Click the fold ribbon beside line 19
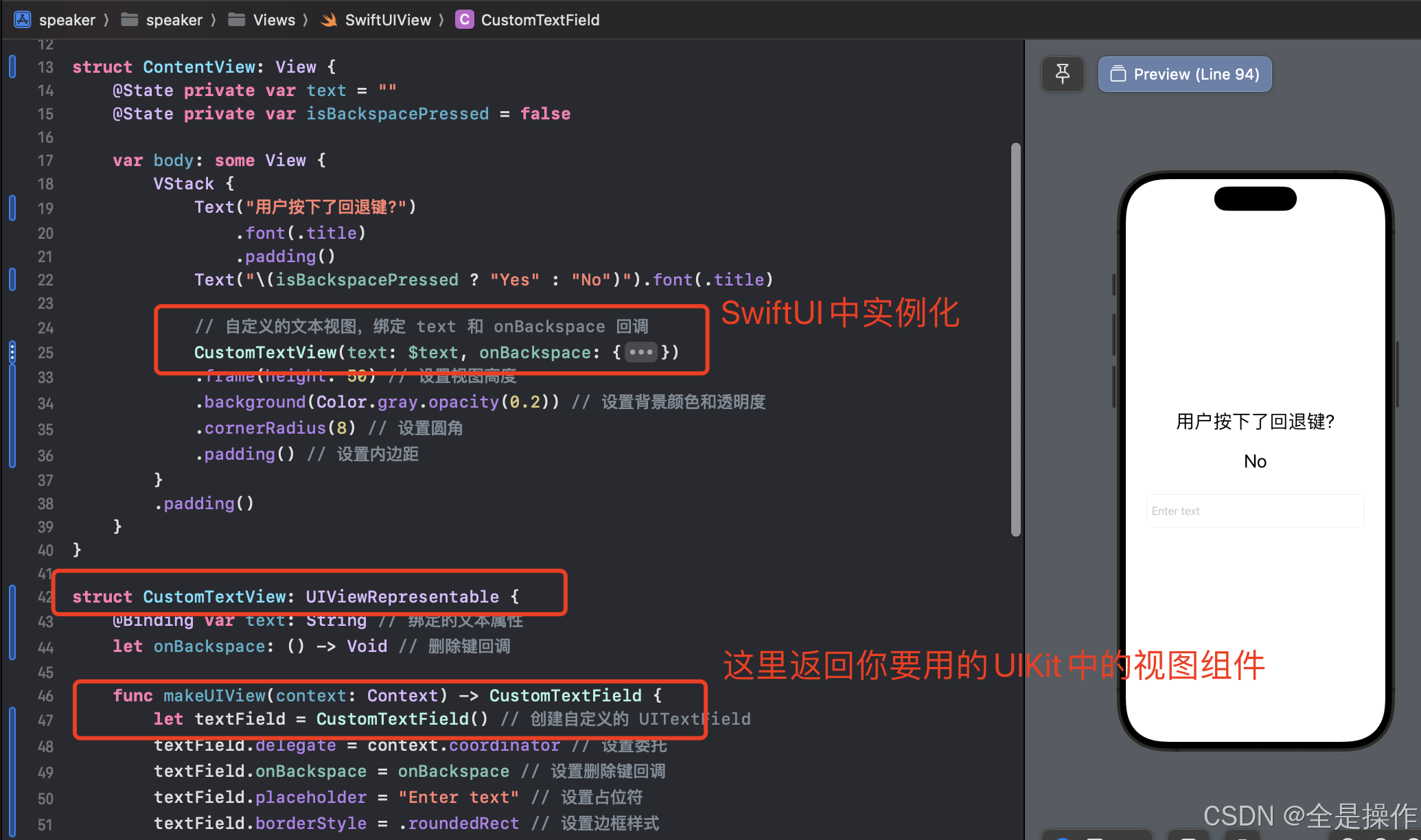The width and height of the screenshot is (1421, 840). click(x=12, y=207)
